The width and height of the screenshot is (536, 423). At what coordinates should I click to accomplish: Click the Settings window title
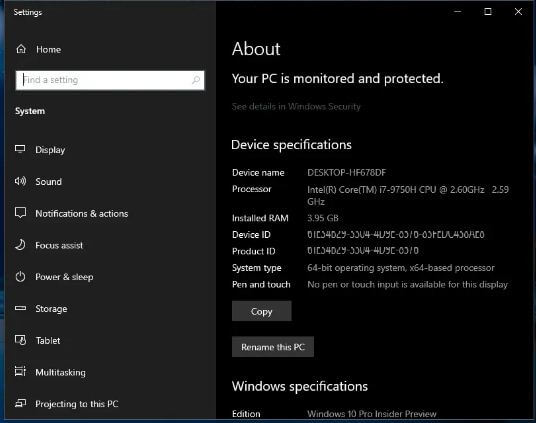click(28, 12)
